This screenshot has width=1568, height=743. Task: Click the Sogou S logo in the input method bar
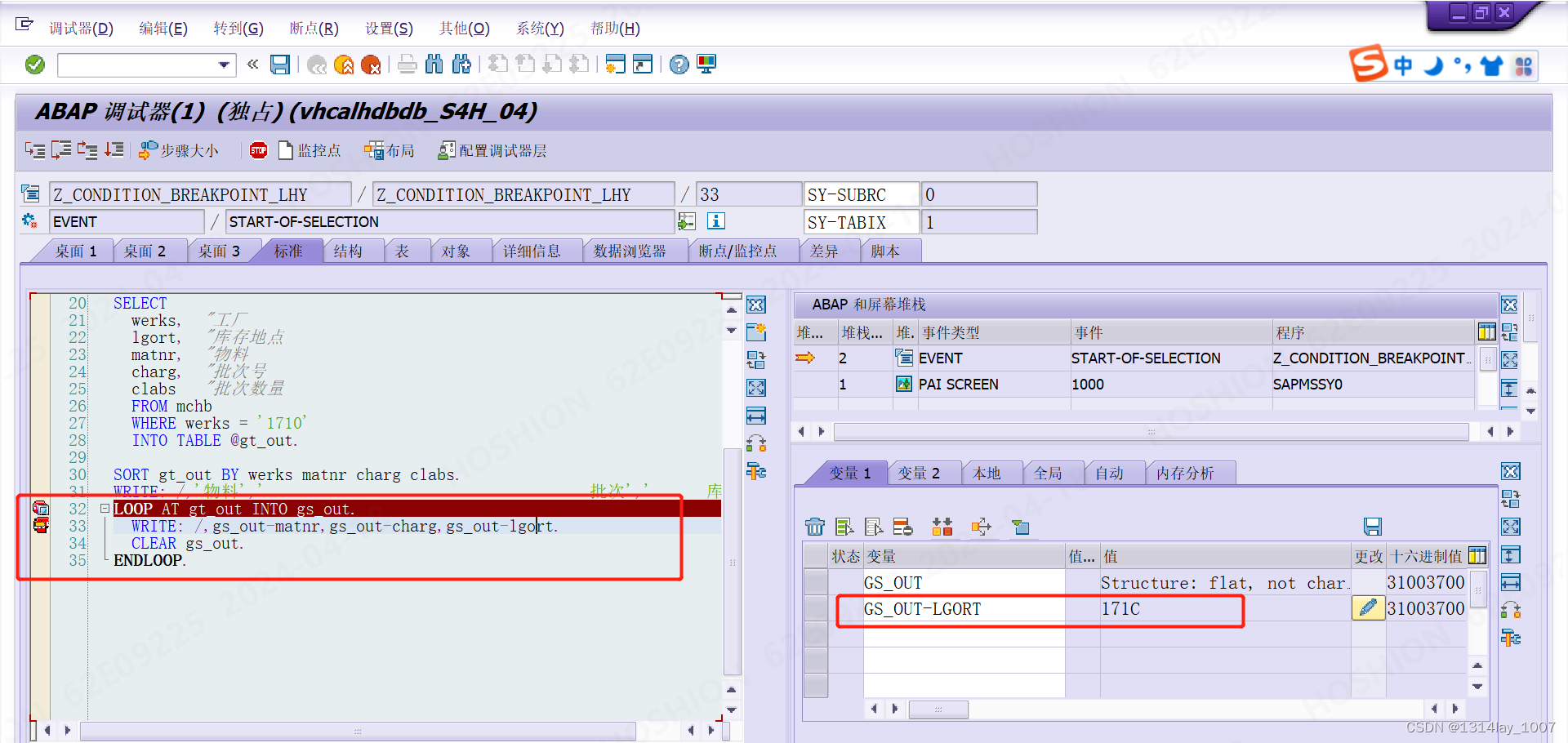tap(1369, 64)
